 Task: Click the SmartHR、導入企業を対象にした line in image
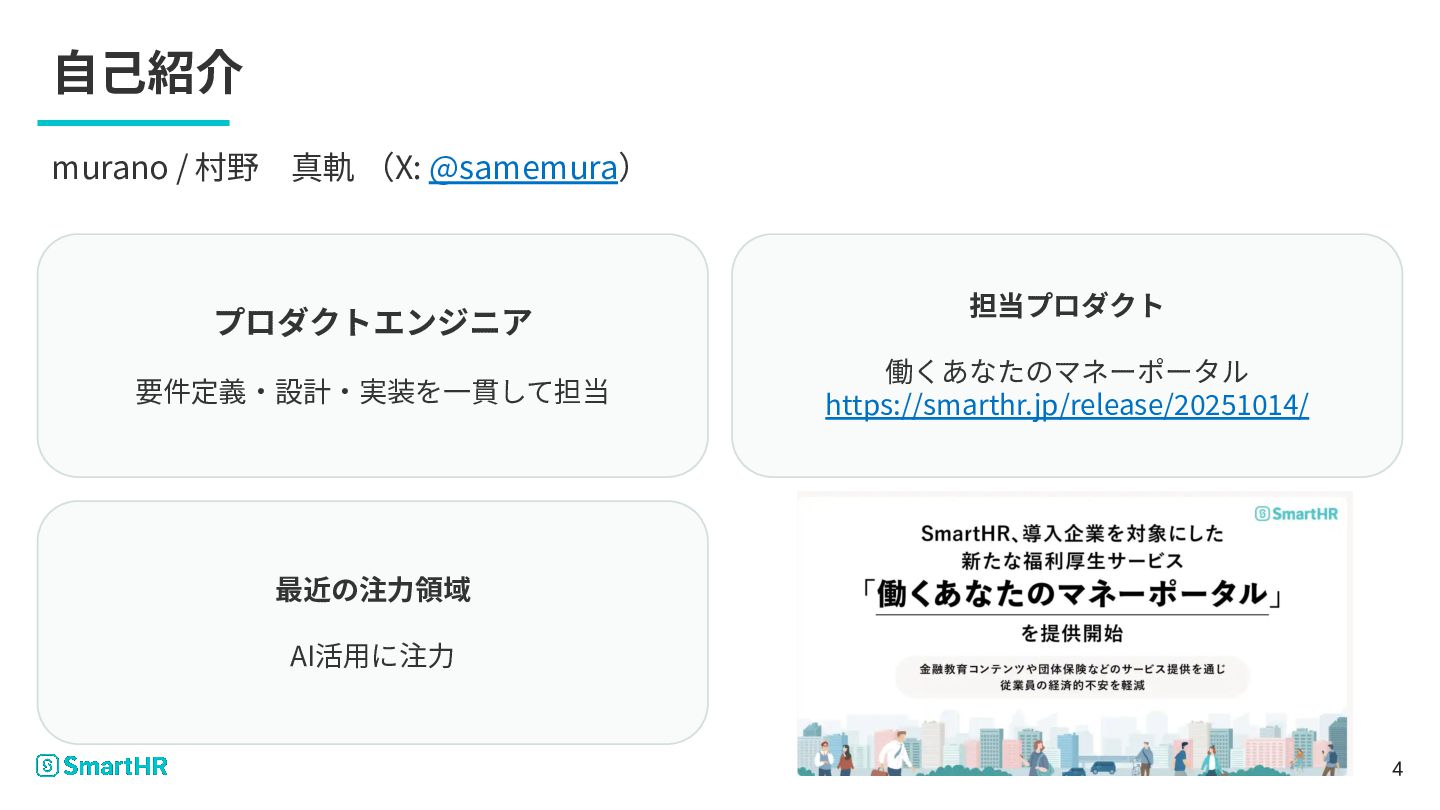click(1072, 534)
